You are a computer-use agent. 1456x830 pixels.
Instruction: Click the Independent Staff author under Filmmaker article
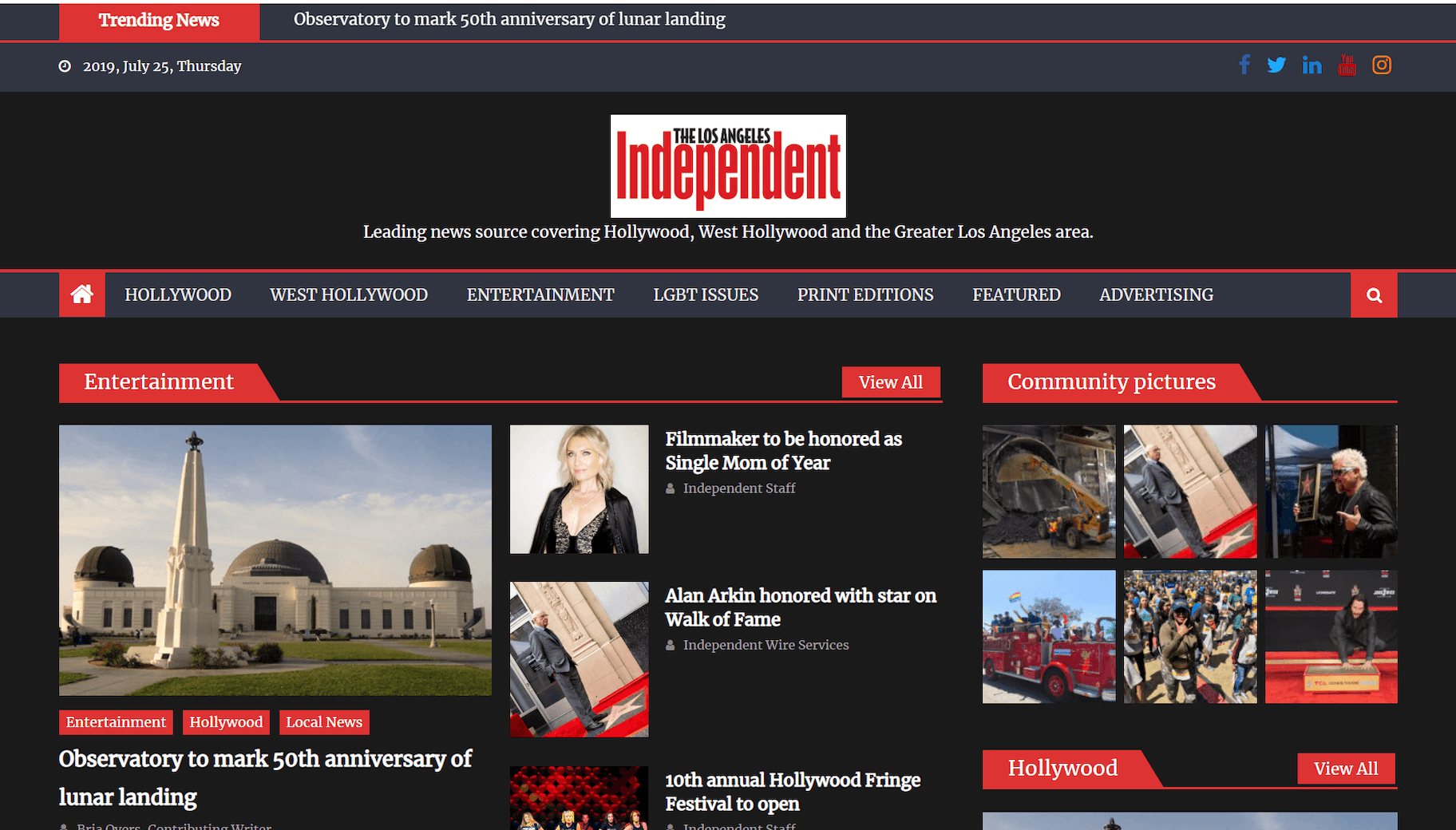(739, 488)
